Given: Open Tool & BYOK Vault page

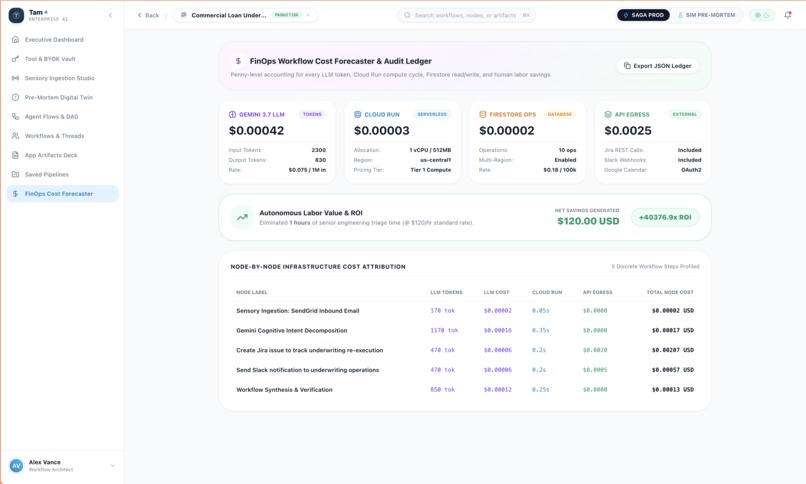Looking at the screenshot, I should pos(62,59).
